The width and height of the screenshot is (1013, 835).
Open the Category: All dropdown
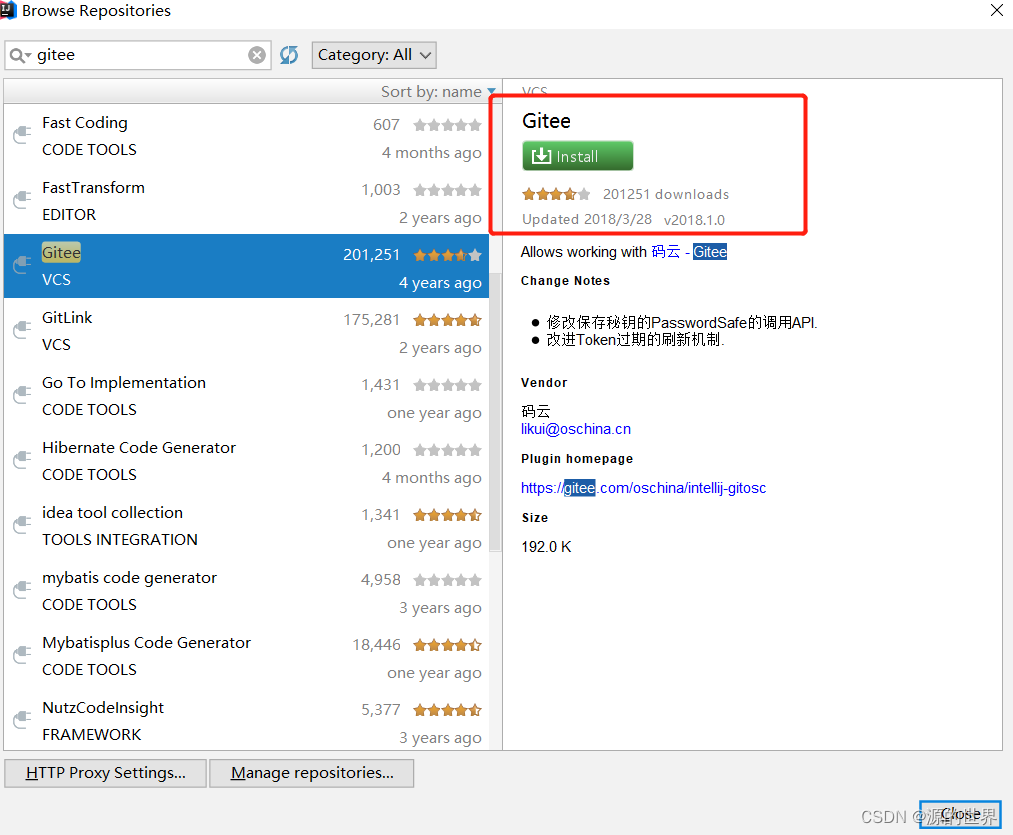pos(374,55)
